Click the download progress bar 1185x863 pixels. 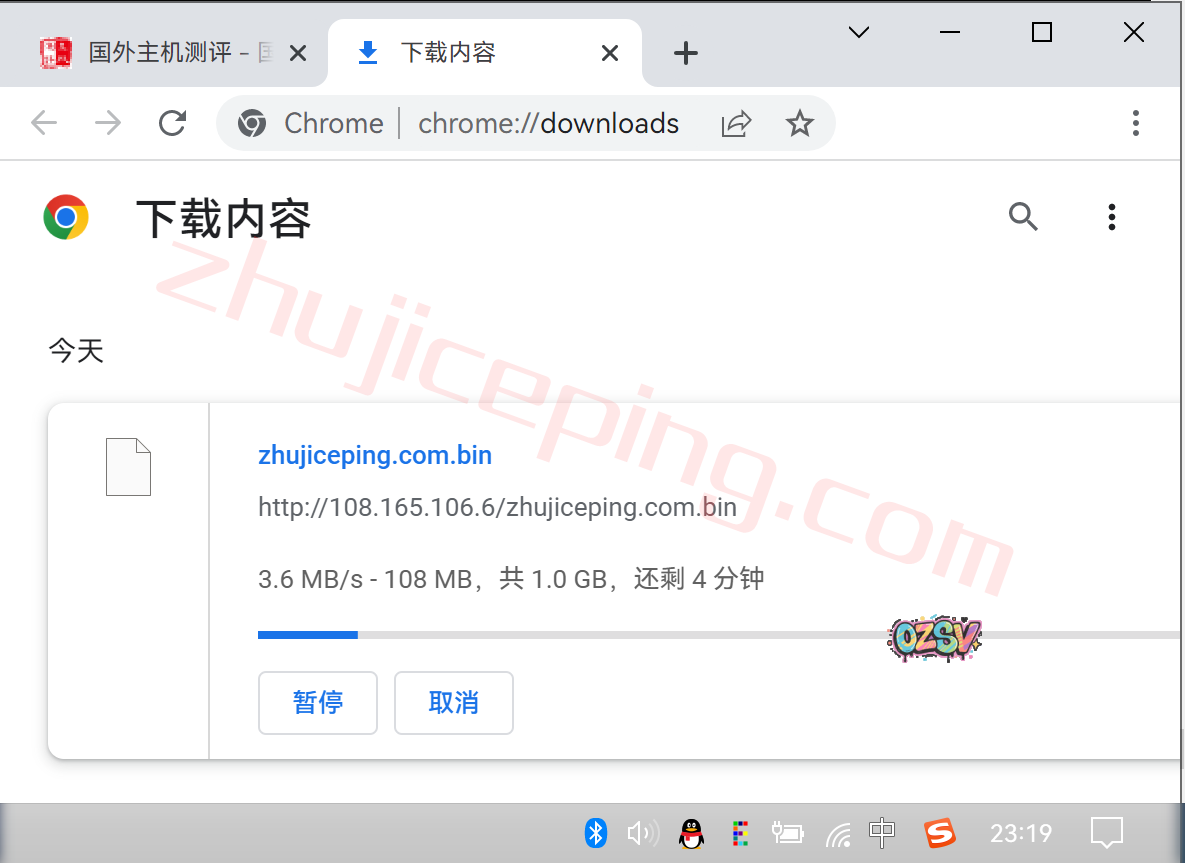tap(700, 635)
